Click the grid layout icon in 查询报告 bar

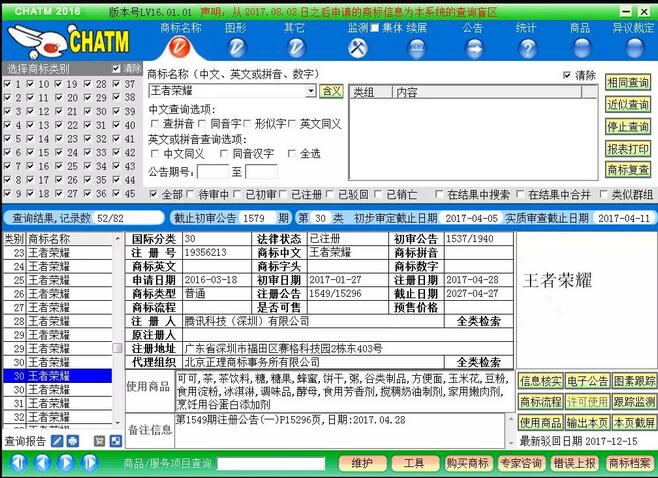click(115, 441)
